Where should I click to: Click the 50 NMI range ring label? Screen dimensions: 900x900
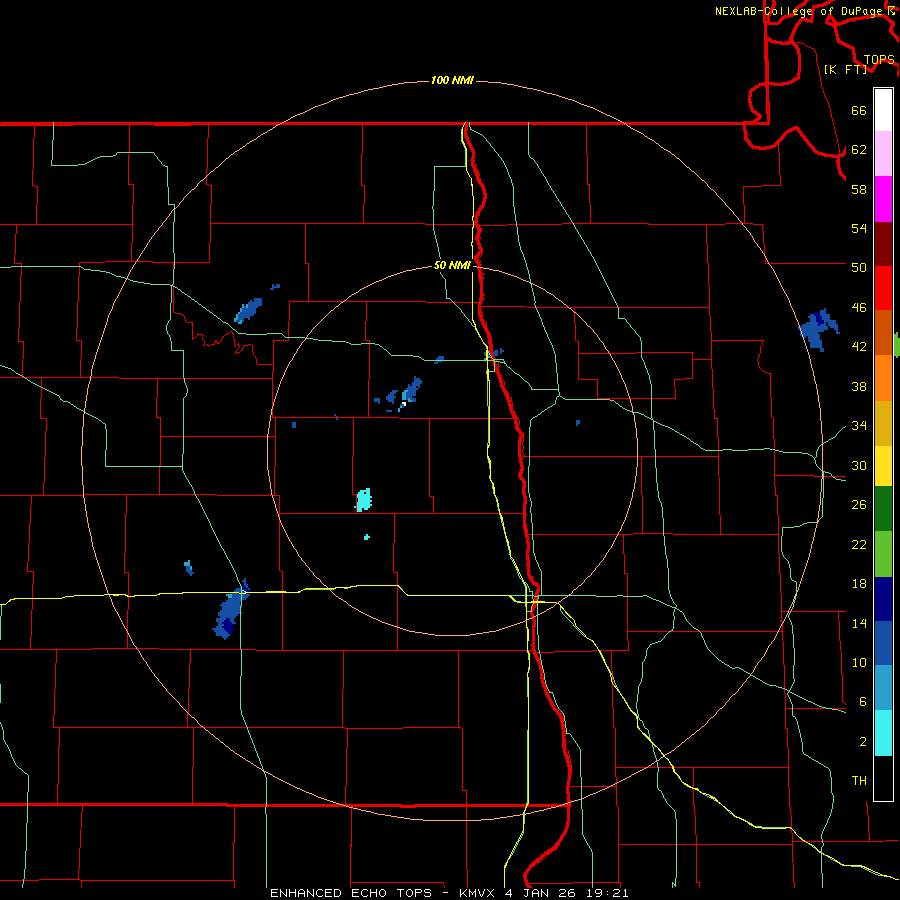(x=452, y=265)
